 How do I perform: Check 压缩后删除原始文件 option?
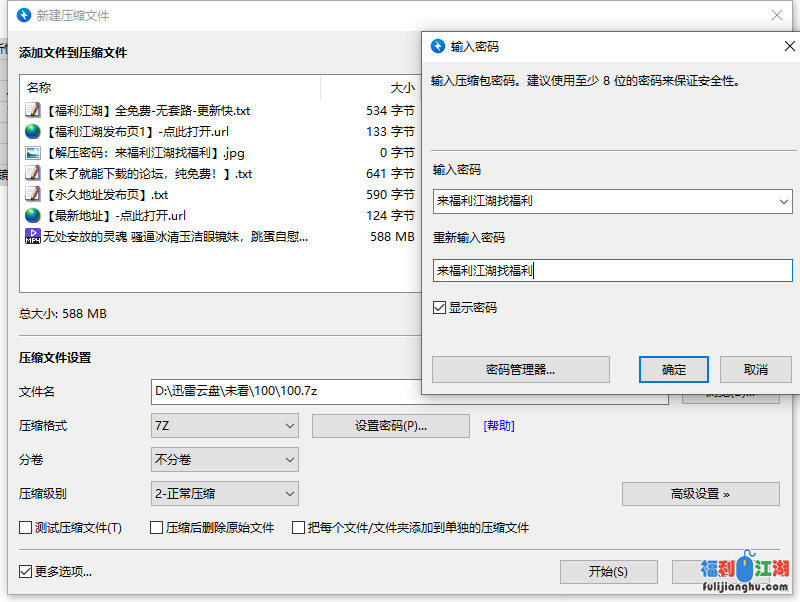coord(156,528)
